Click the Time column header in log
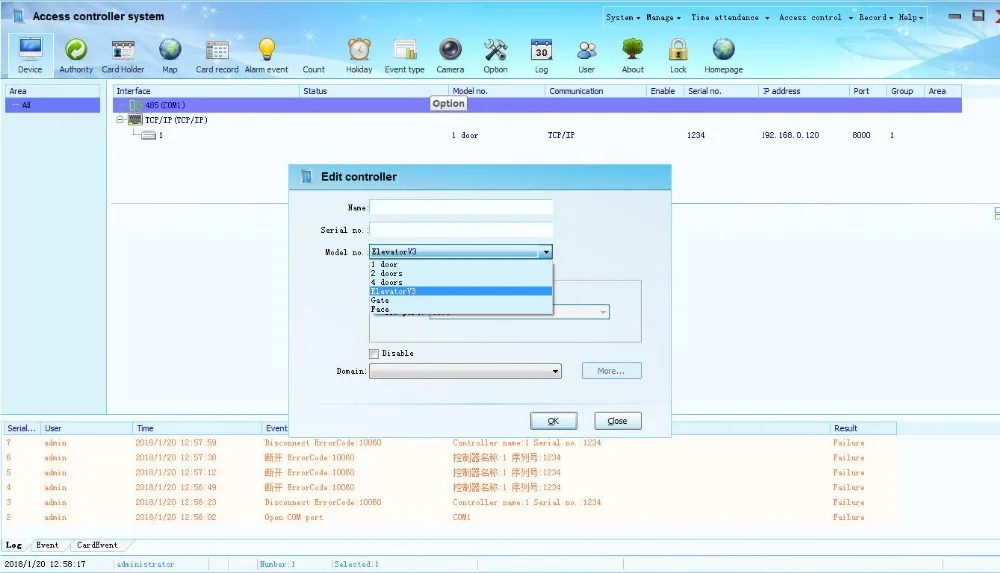 (x=197, y=428)
